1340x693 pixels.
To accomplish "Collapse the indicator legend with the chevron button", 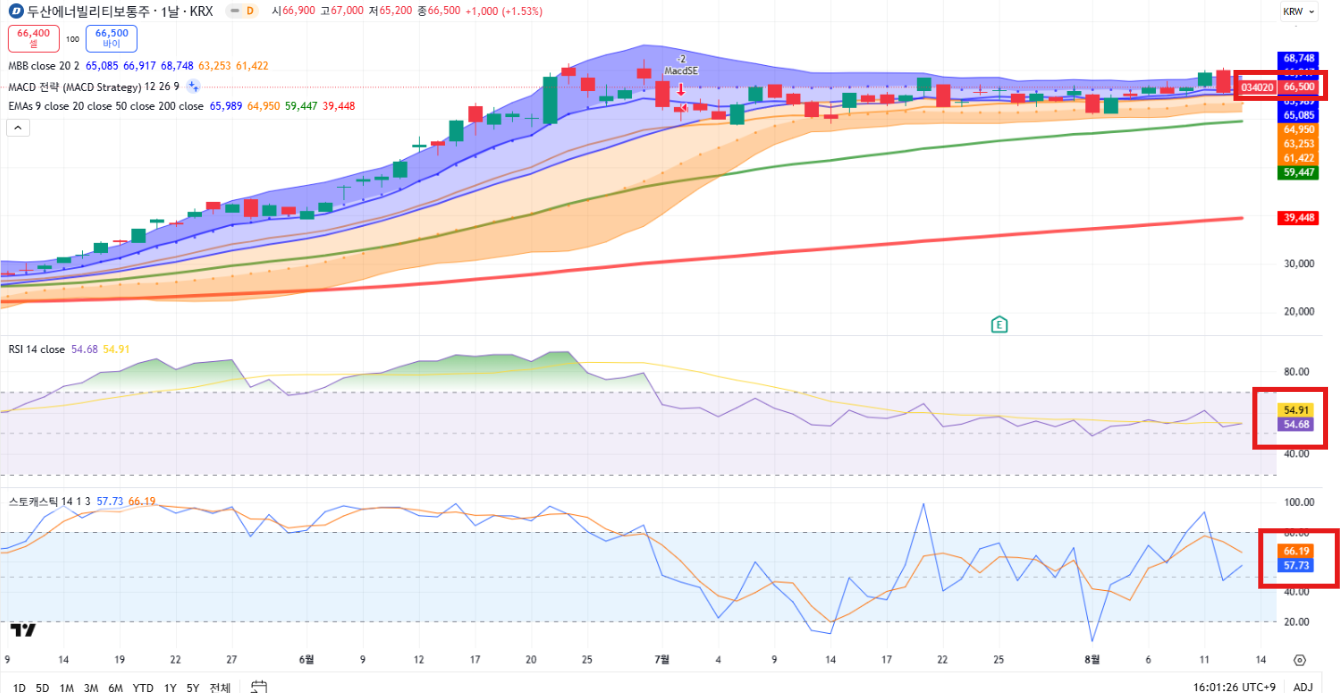I will coord(18,127).
